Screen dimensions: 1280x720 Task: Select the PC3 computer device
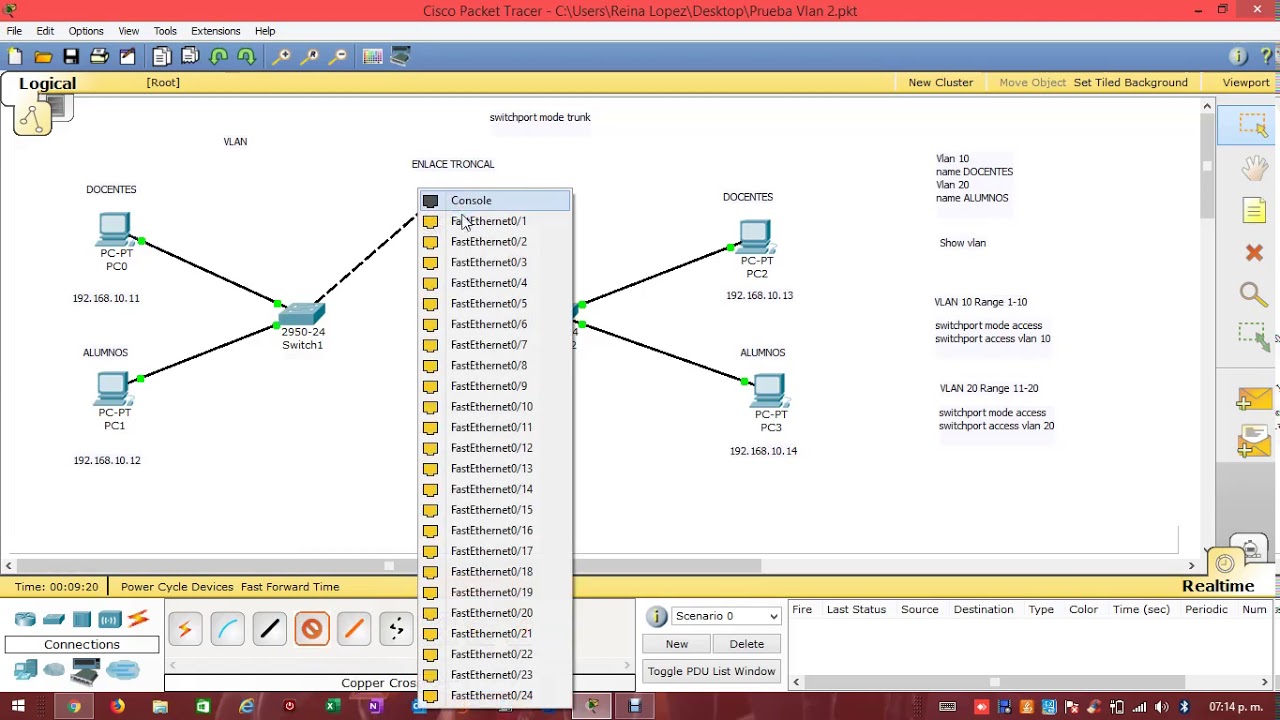[769, 391]
